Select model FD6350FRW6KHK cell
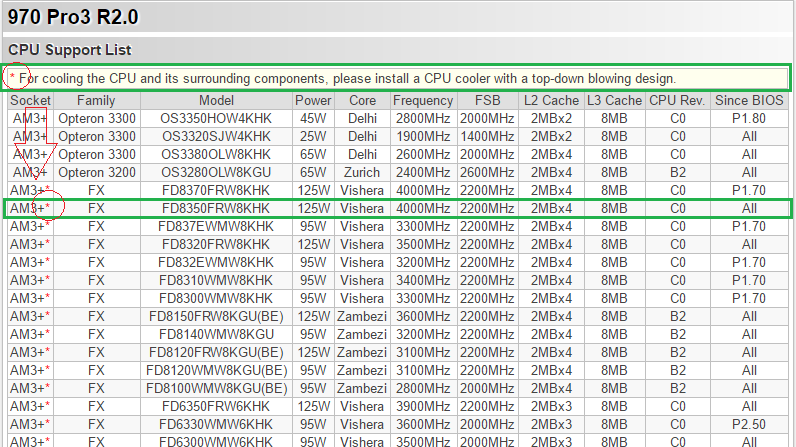Image resolution: width=796 pixels, height=447 pixels. [x=216, y=406]
